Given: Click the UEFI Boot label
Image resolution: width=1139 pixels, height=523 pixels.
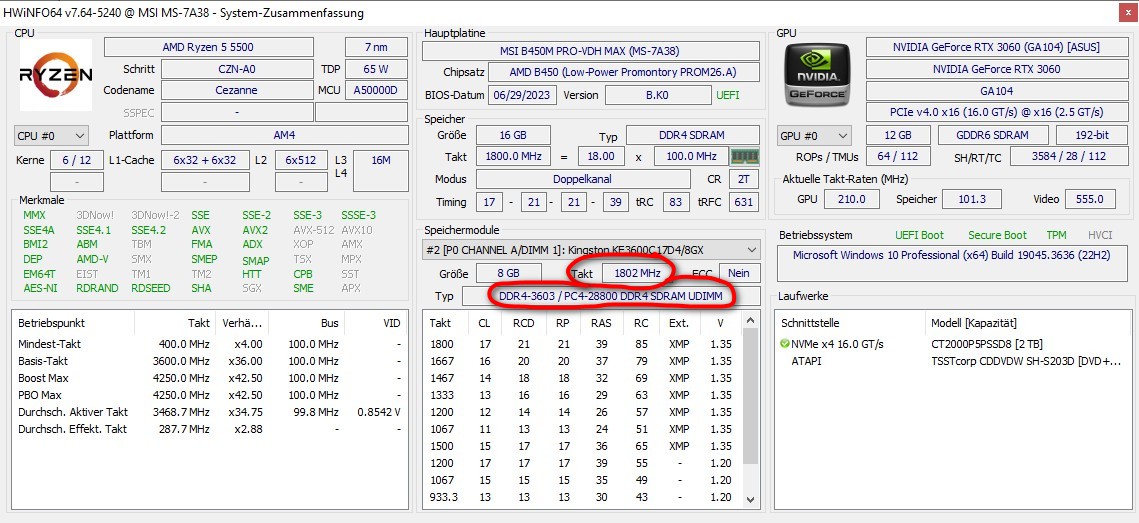Looking at the screenshot, I should click(x=921, y=235).
